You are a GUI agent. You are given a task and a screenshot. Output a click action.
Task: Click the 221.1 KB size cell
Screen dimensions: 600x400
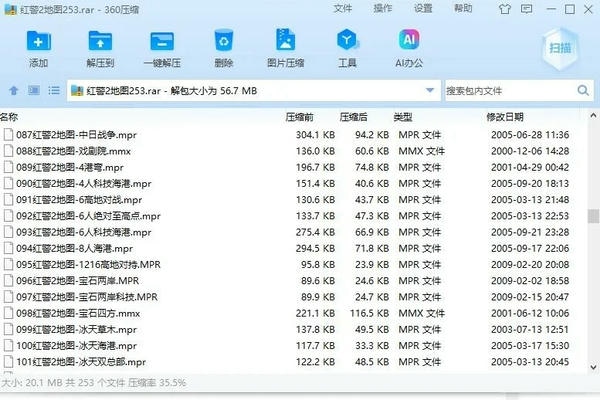[315, 313]
